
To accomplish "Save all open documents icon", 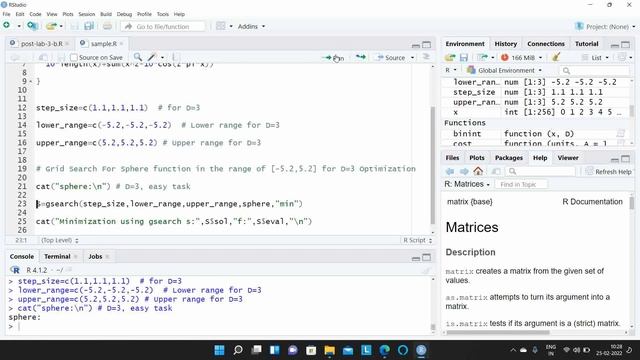I will pos(89,26).
